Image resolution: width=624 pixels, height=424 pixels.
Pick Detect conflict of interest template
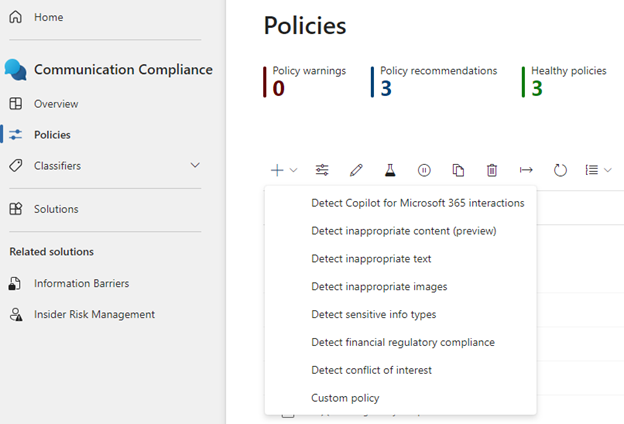(x=371, y=370)
